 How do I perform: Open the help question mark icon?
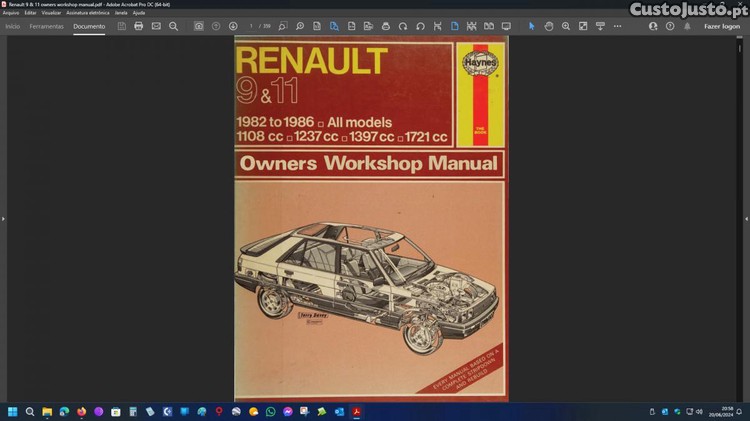point(671,26)
